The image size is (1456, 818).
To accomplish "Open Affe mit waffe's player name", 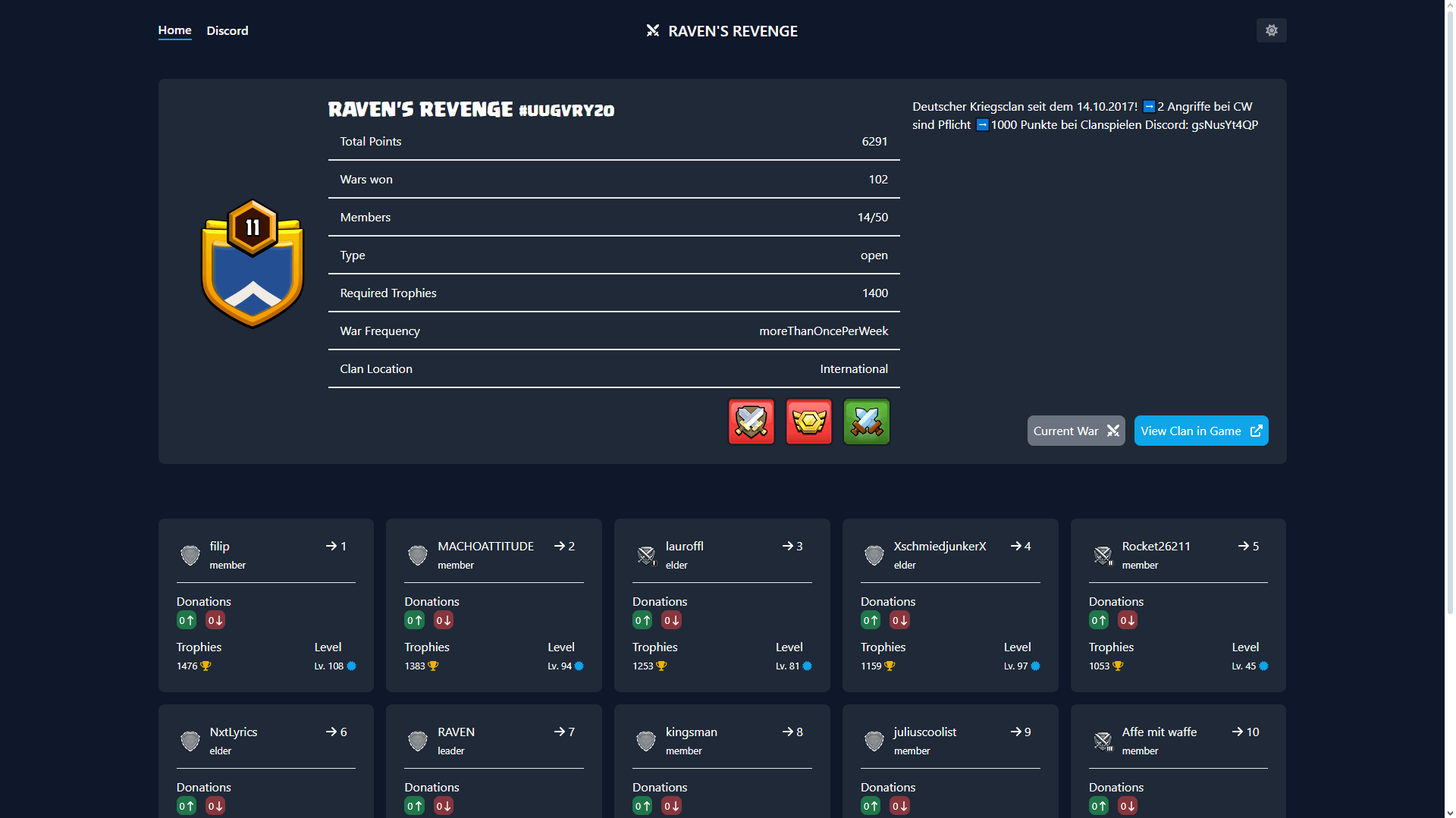I will pyautogui.click(x=1159, y=732).
